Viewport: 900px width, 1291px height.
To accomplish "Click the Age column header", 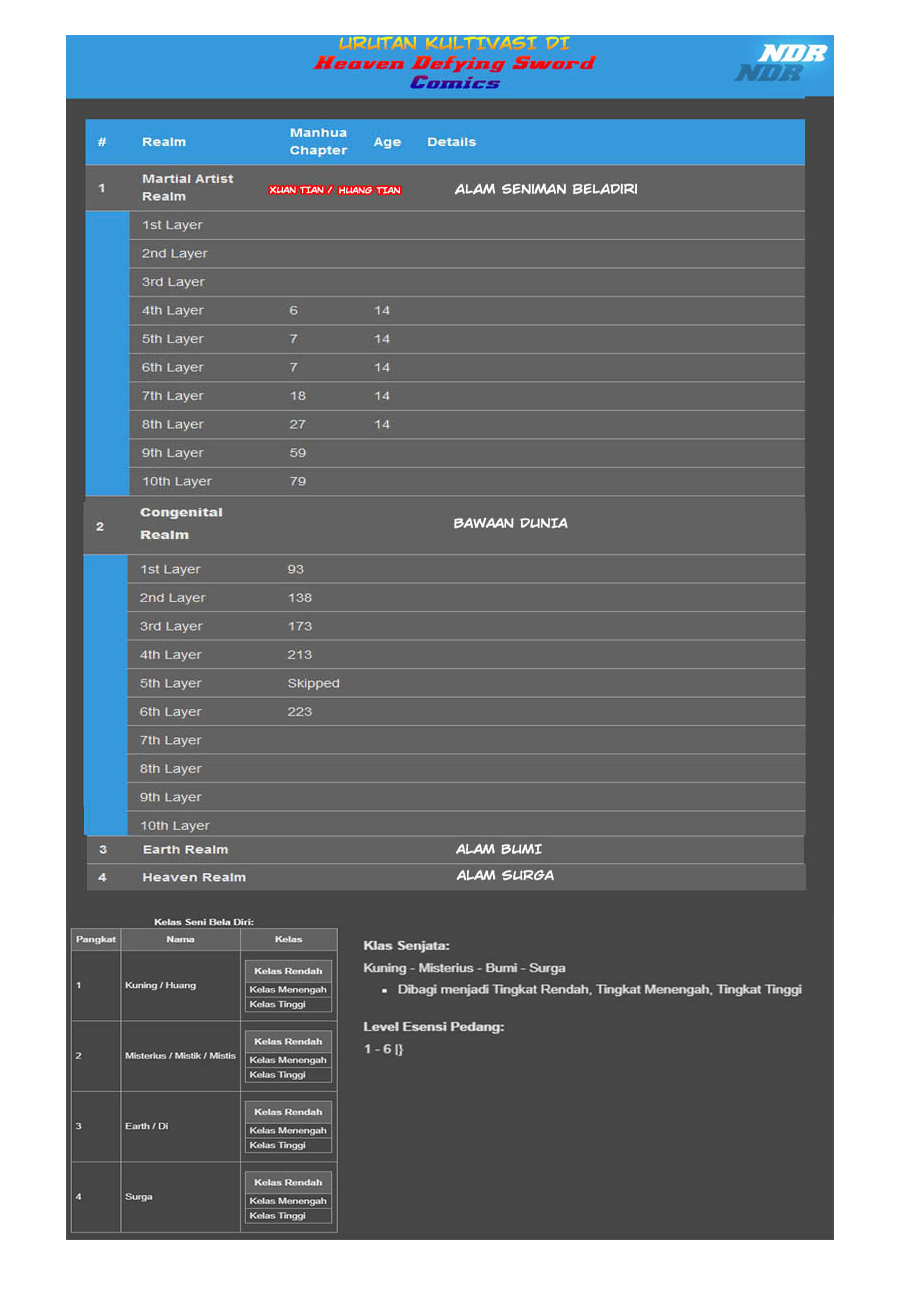I will (x=386, y=143).
